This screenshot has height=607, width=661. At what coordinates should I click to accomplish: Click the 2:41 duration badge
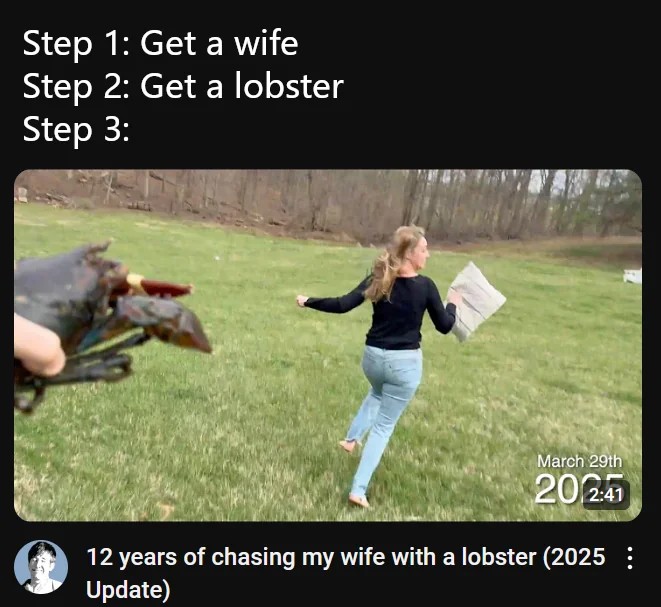[x=606, y=494]
